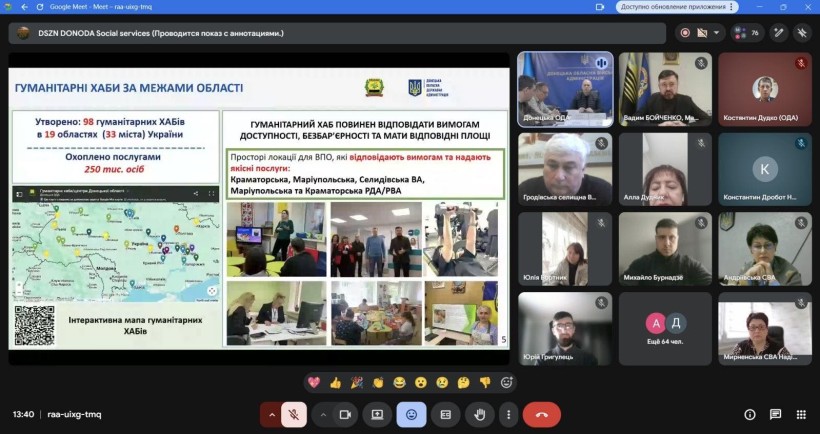The height and width of the screenshot is (434, 820).
Task: Select Константин Дробот's avatar tile
Action: (765, 169)
